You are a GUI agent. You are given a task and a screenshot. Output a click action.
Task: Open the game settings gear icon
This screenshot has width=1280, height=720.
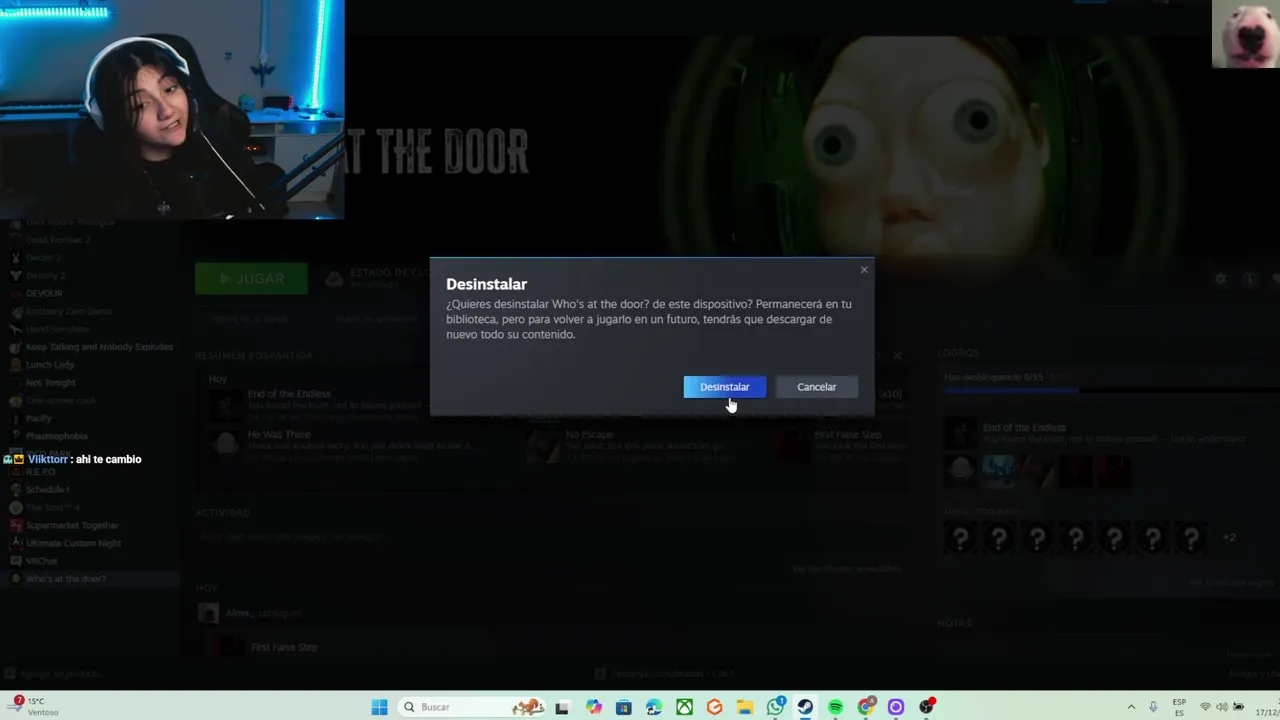(1220, 279)
